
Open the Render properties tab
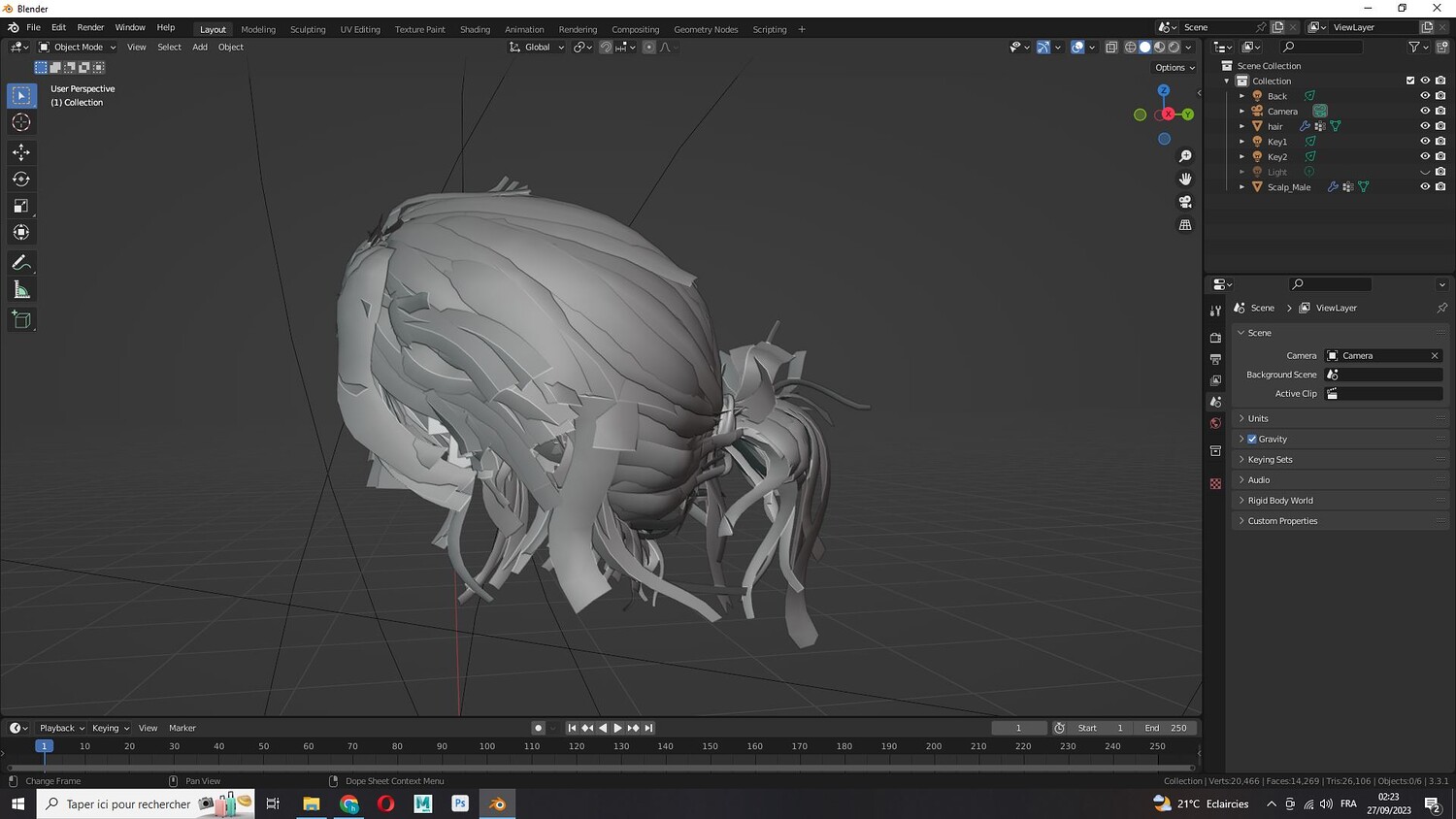(x=1215, y=338)
